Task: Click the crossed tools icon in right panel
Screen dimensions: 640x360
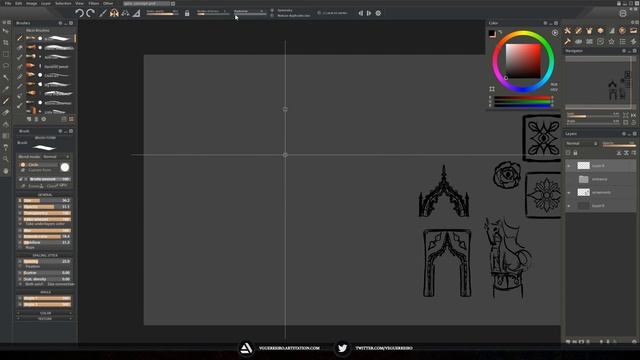Action: click(x=567, y=31)
